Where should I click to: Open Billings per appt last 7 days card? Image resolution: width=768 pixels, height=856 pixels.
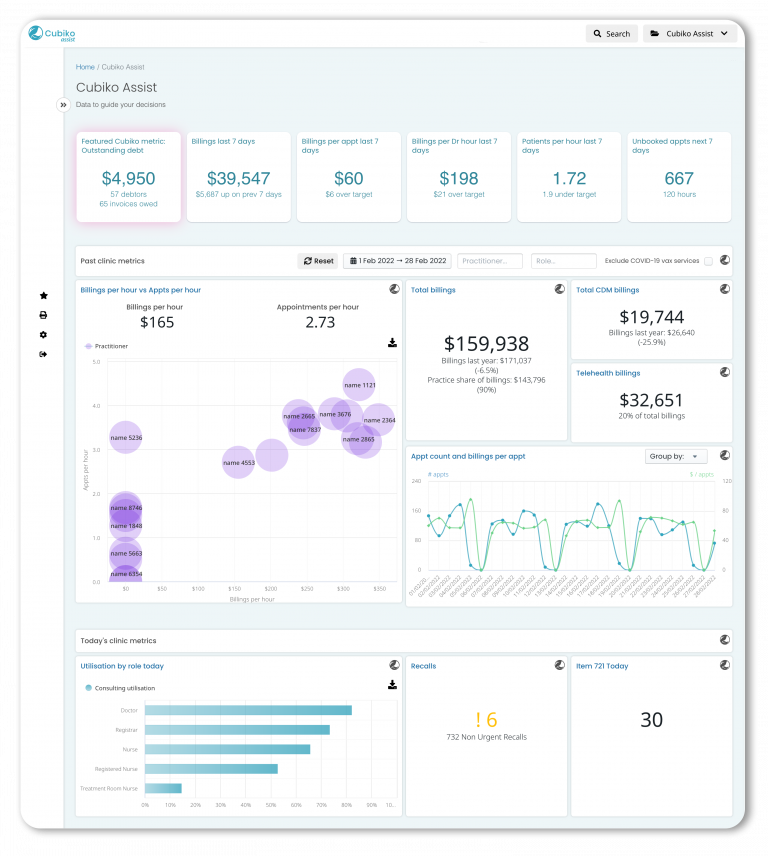tap(349, 177)
